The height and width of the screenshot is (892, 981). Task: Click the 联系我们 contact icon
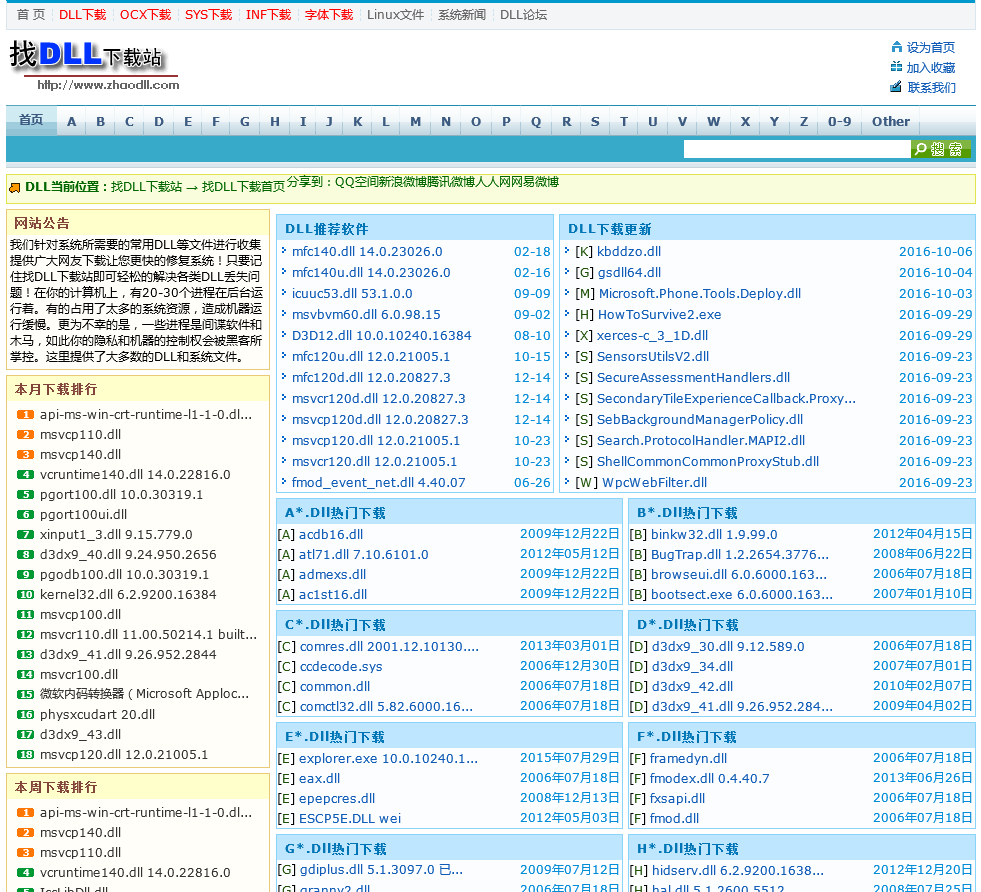tap(896, 87)
